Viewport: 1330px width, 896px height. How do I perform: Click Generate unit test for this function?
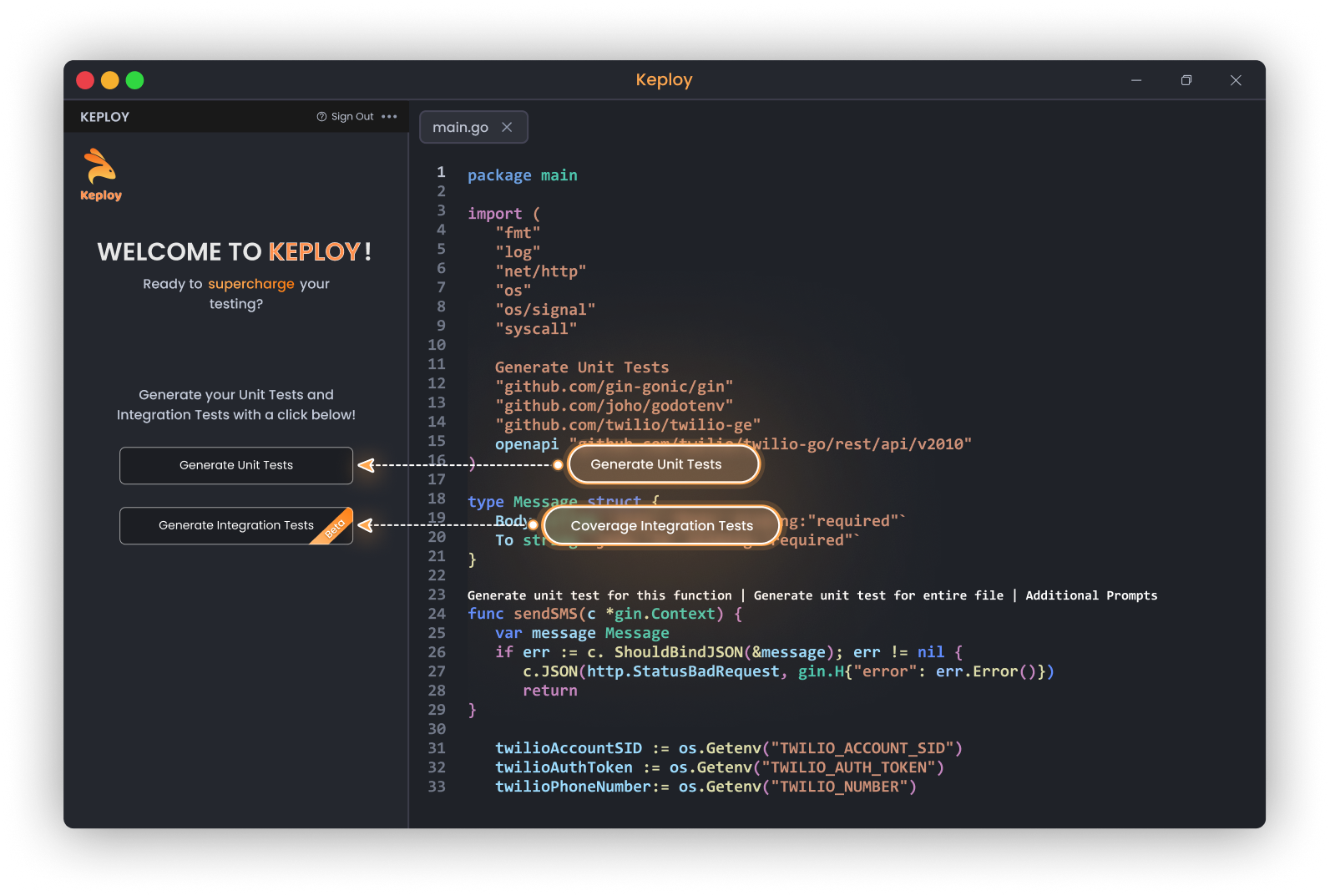click(599, 595)
